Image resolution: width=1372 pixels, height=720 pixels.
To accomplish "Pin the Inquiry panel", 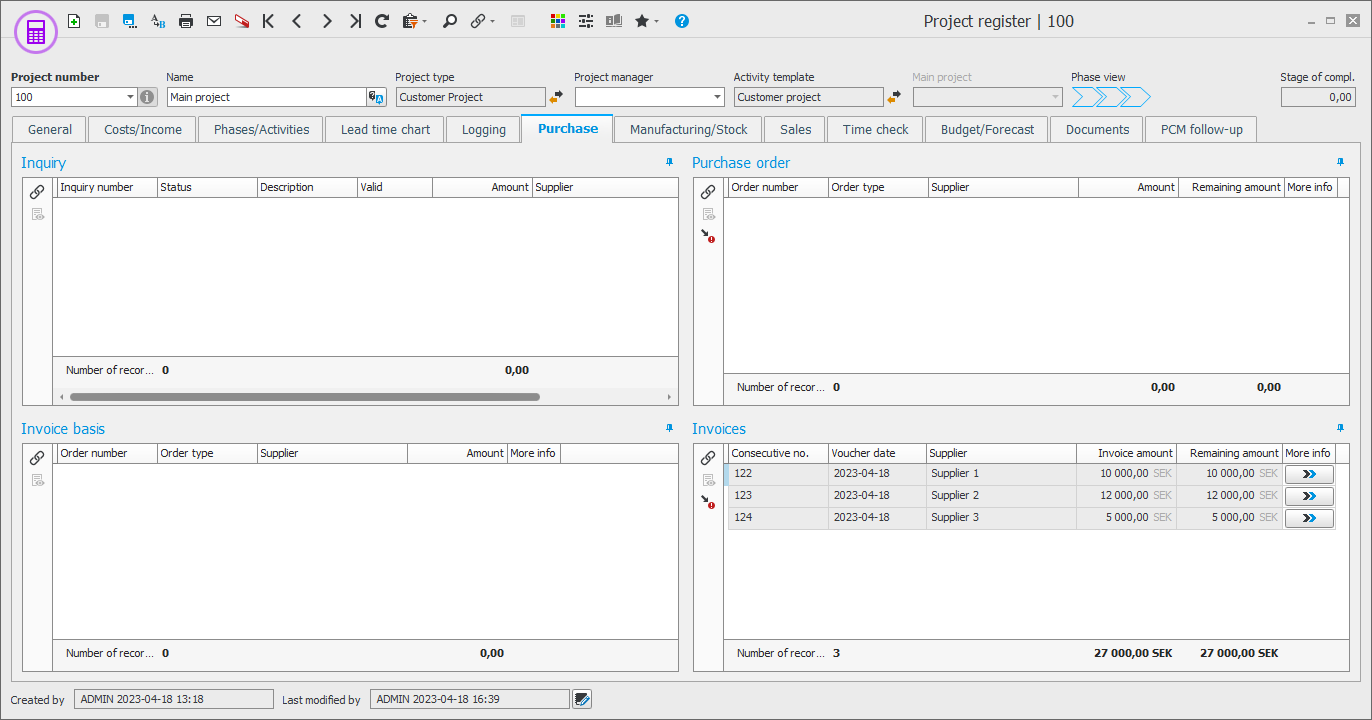I will coord(669,162).
